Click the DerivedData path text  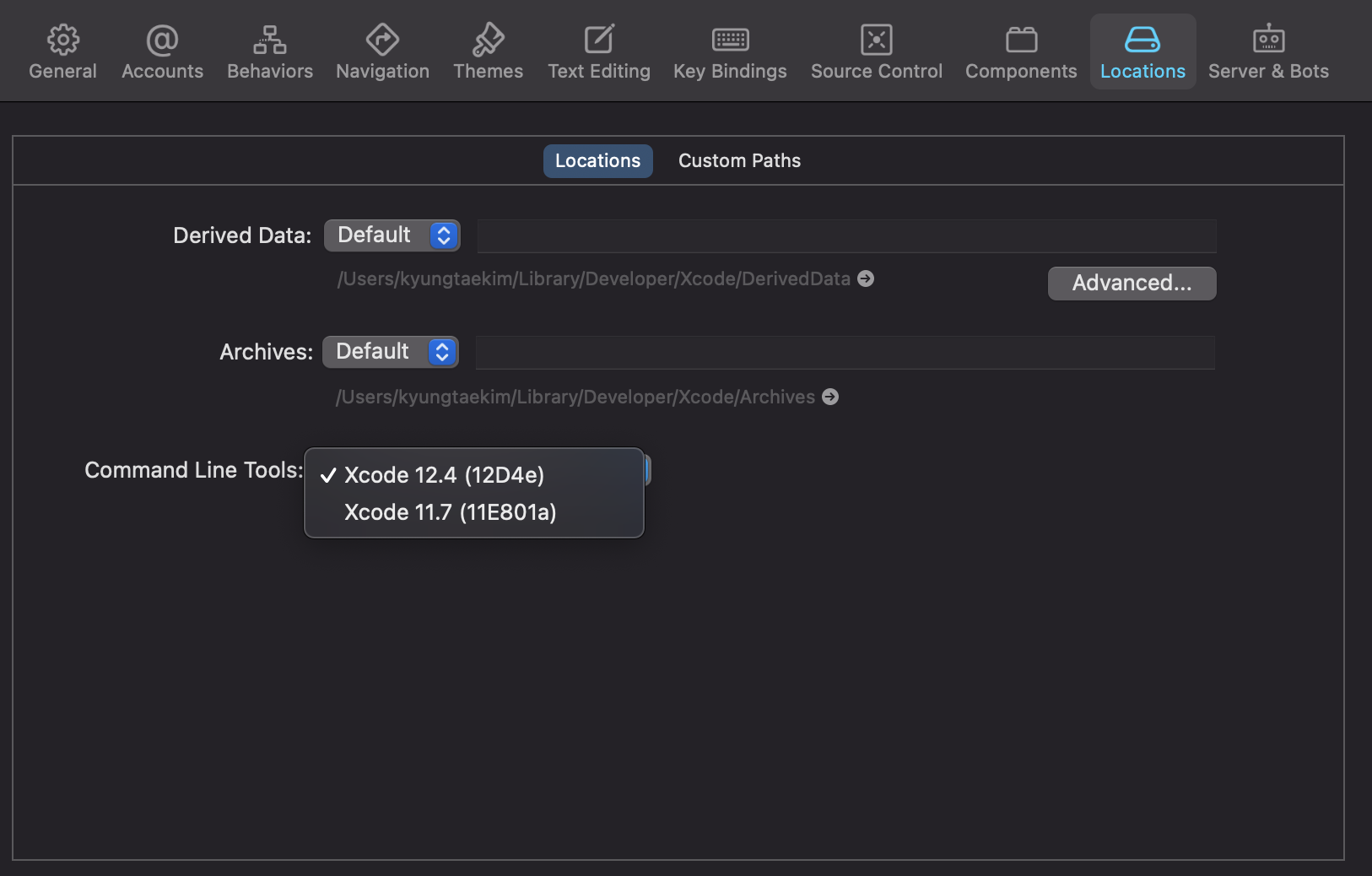pyautogui.click(x=594, y=278)
